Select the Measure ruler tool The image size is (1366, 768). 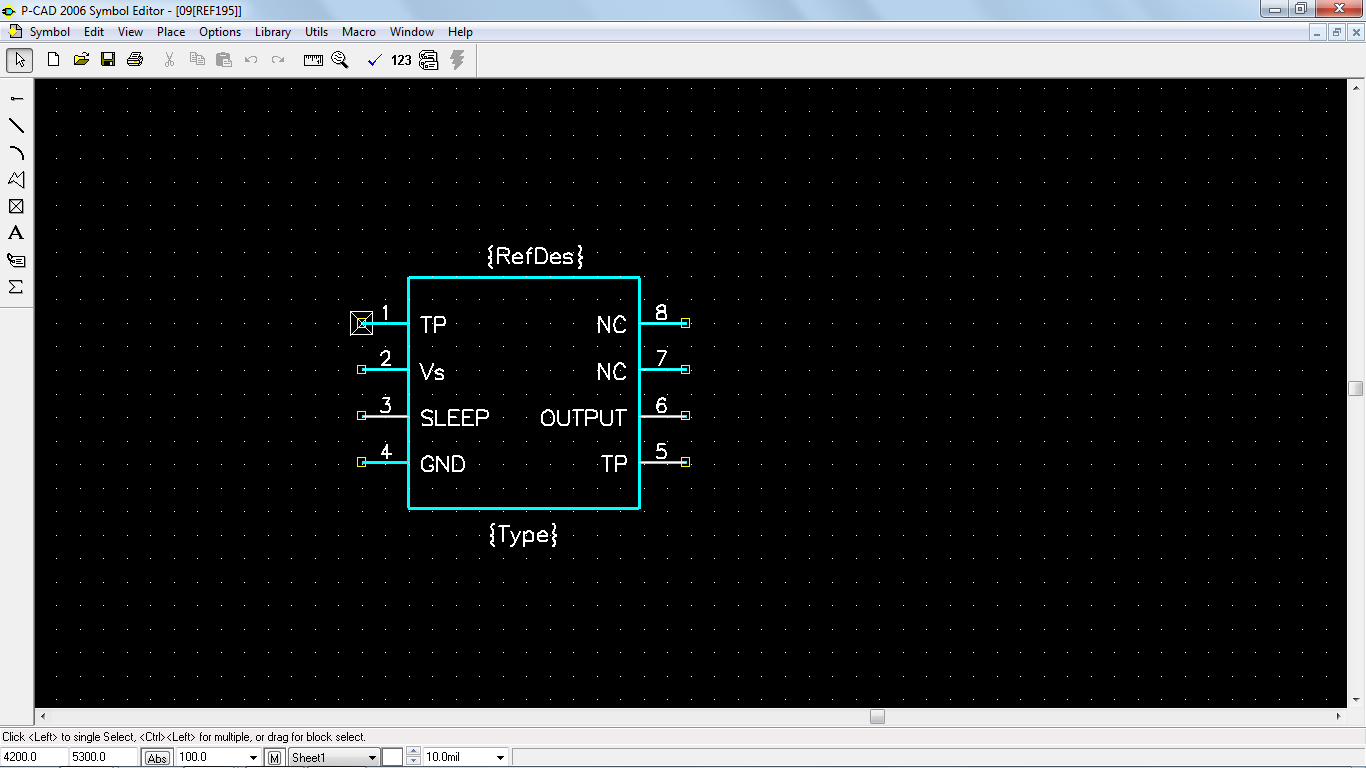pos(313,60)
